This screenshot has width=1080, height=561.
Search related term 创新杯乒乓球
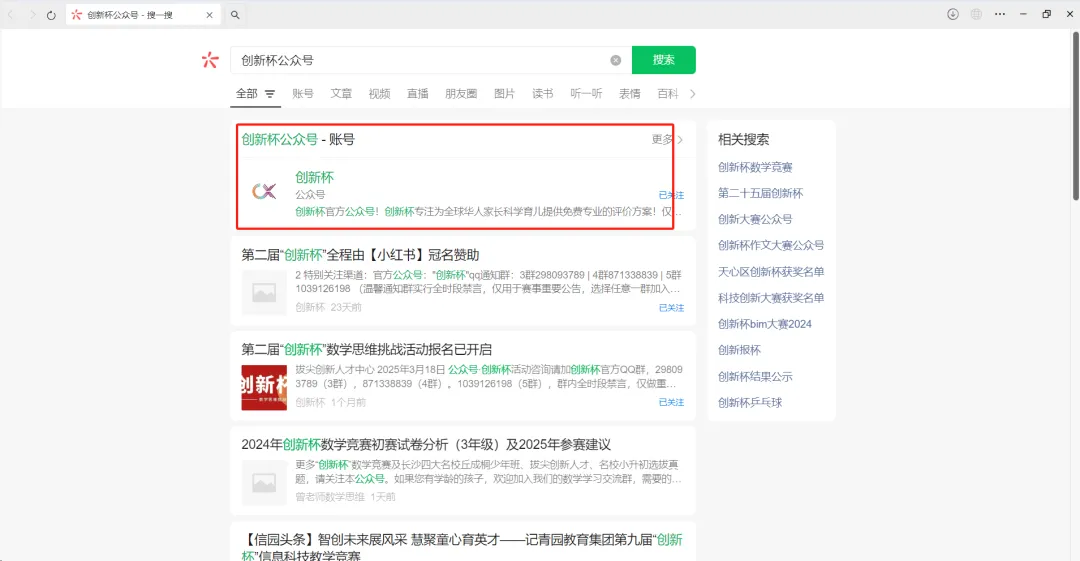(x=749, y=402)
